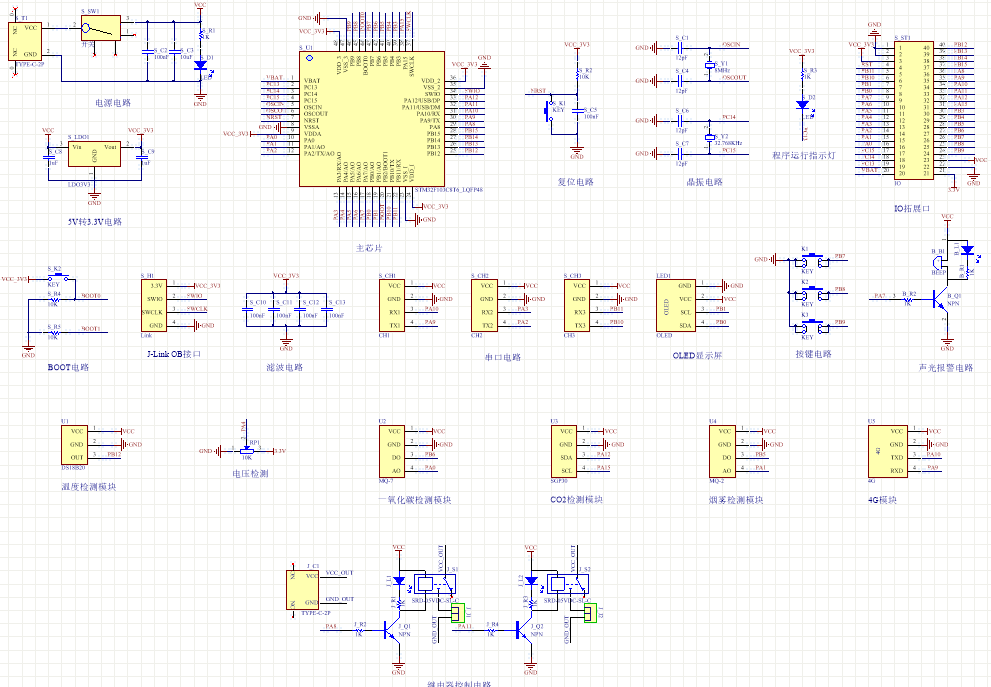The height and width of the screenshot is (687, 991).
Task: Click the '声光报警电路' section label
Action: coord(945,367)
